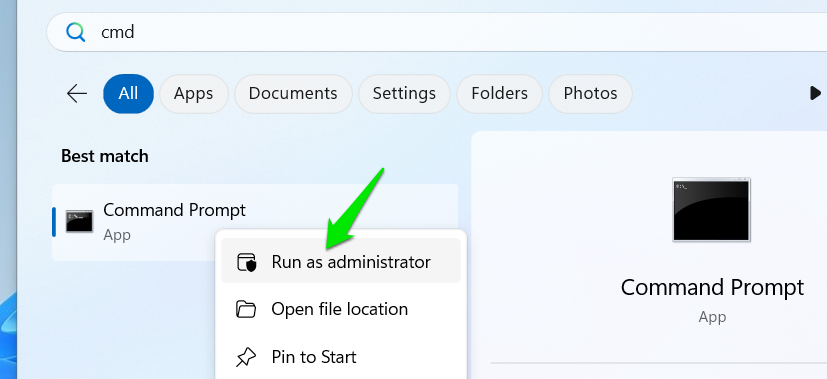Select Open file location
The image size is (827, 379).
341,309
